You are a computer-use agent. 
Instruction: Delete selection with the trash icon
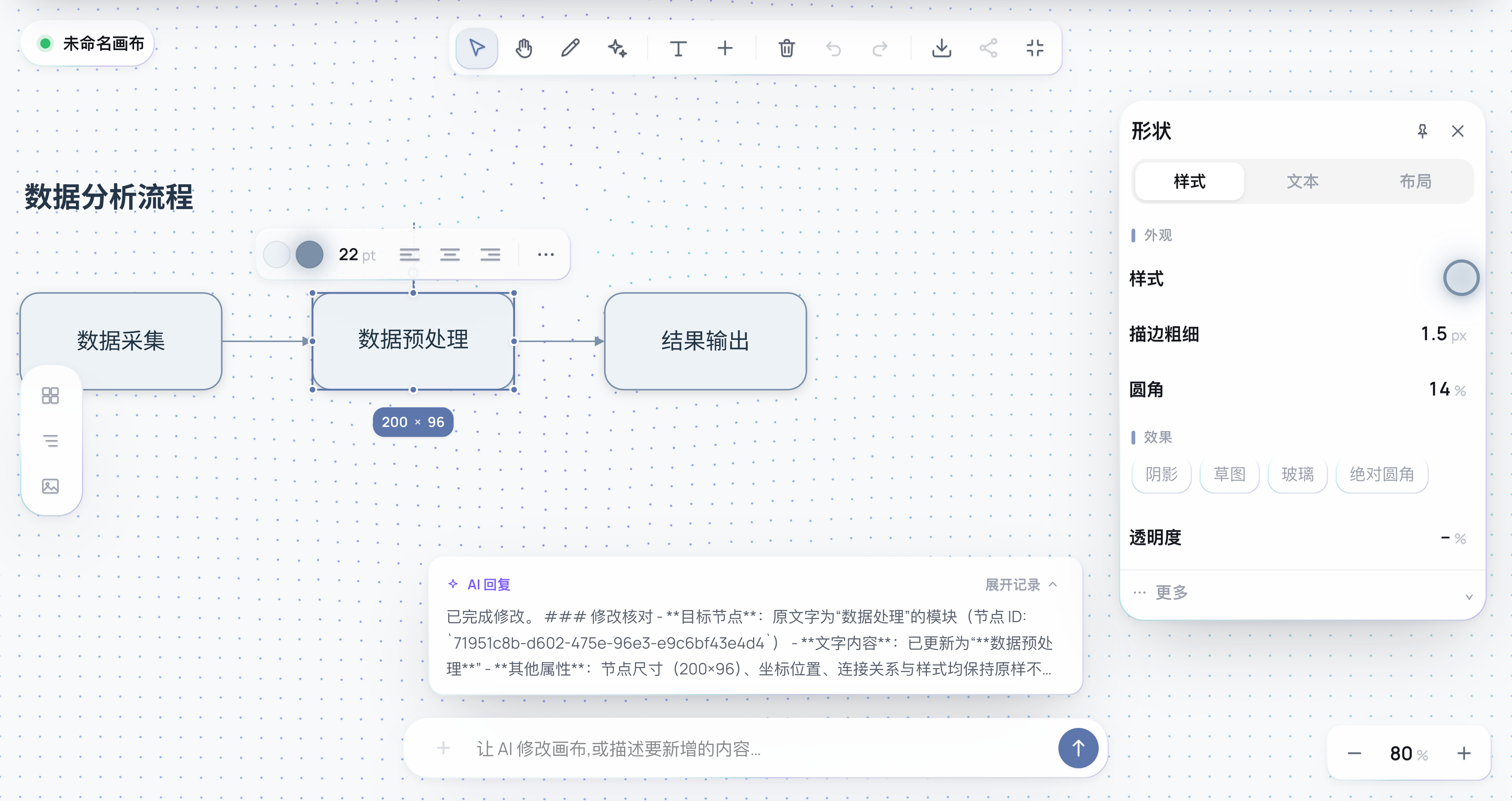(x=787, y=48)
